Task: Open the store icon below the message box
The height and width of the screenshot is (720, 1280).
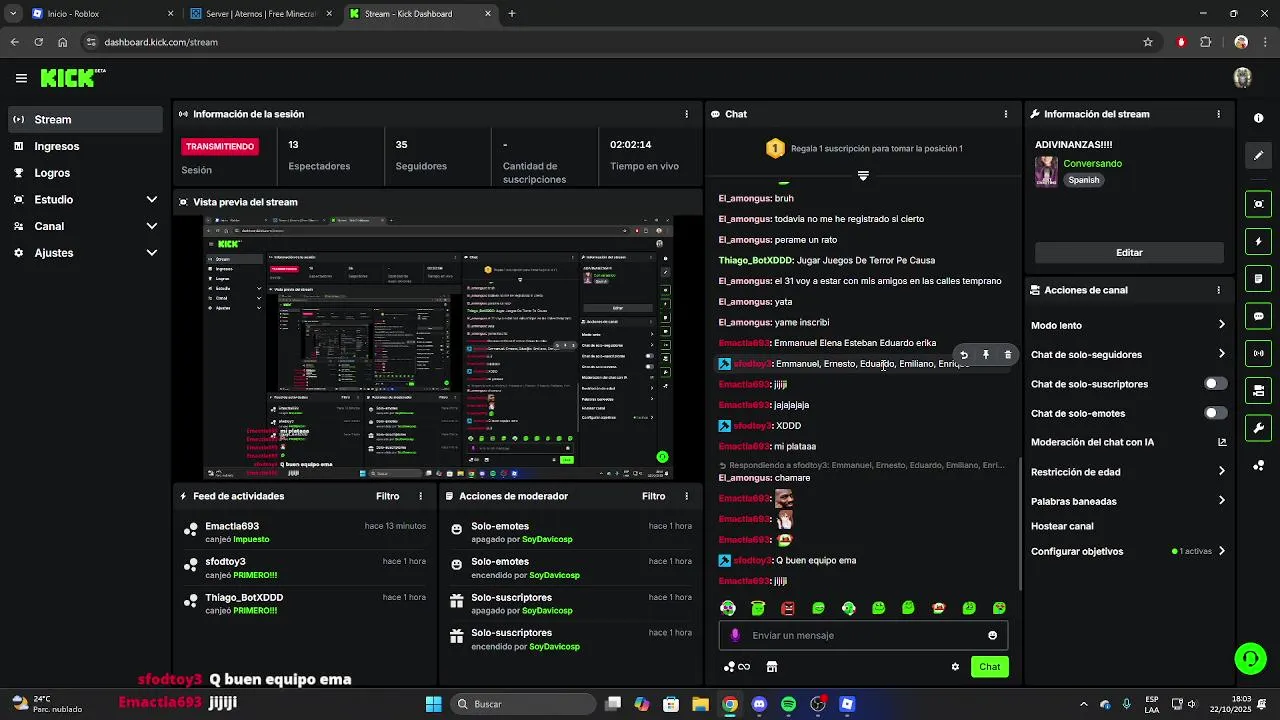Action: pos(771,667)
